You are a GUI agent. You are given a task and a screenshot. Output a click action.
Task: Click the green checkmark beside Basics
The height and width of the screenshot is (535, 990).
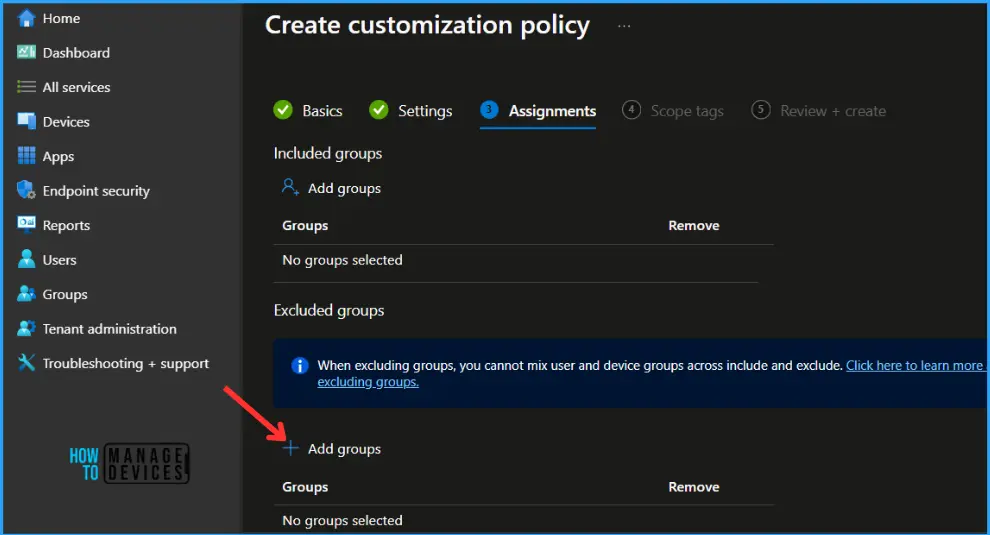(x=283, y=110)
